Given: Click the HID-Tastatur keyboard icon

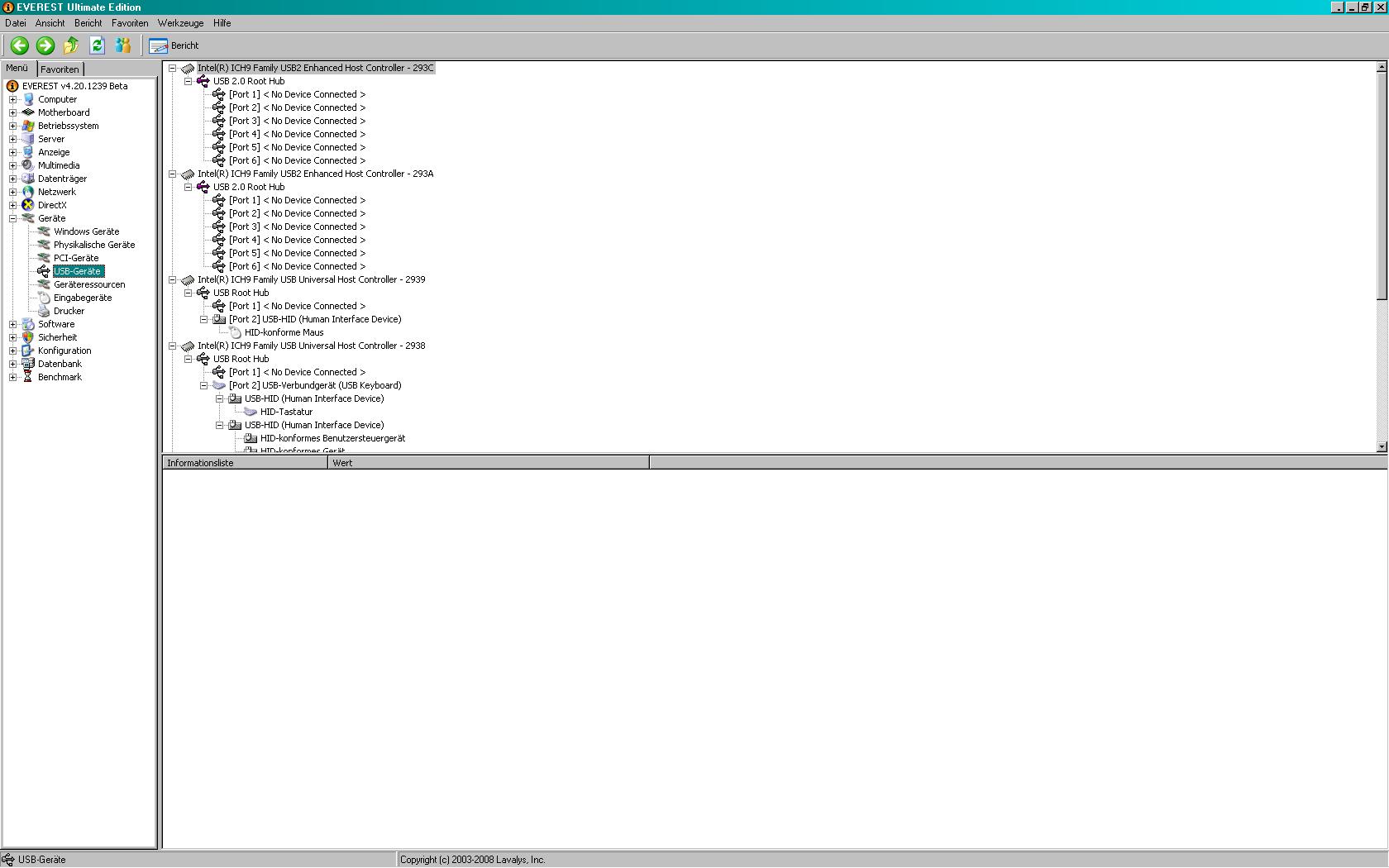Looking at the screenshot, I should coord(251,412).
